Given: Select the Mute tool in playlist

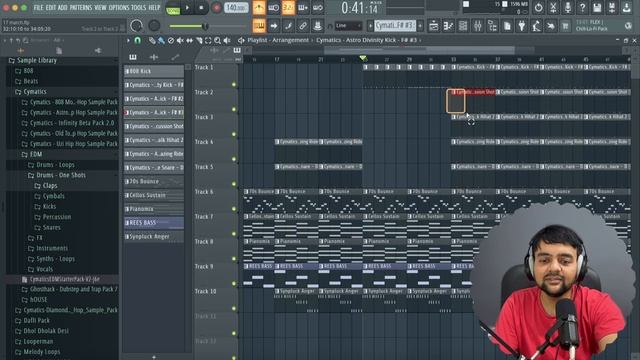Looking at the screenshot, I should 180,40.
